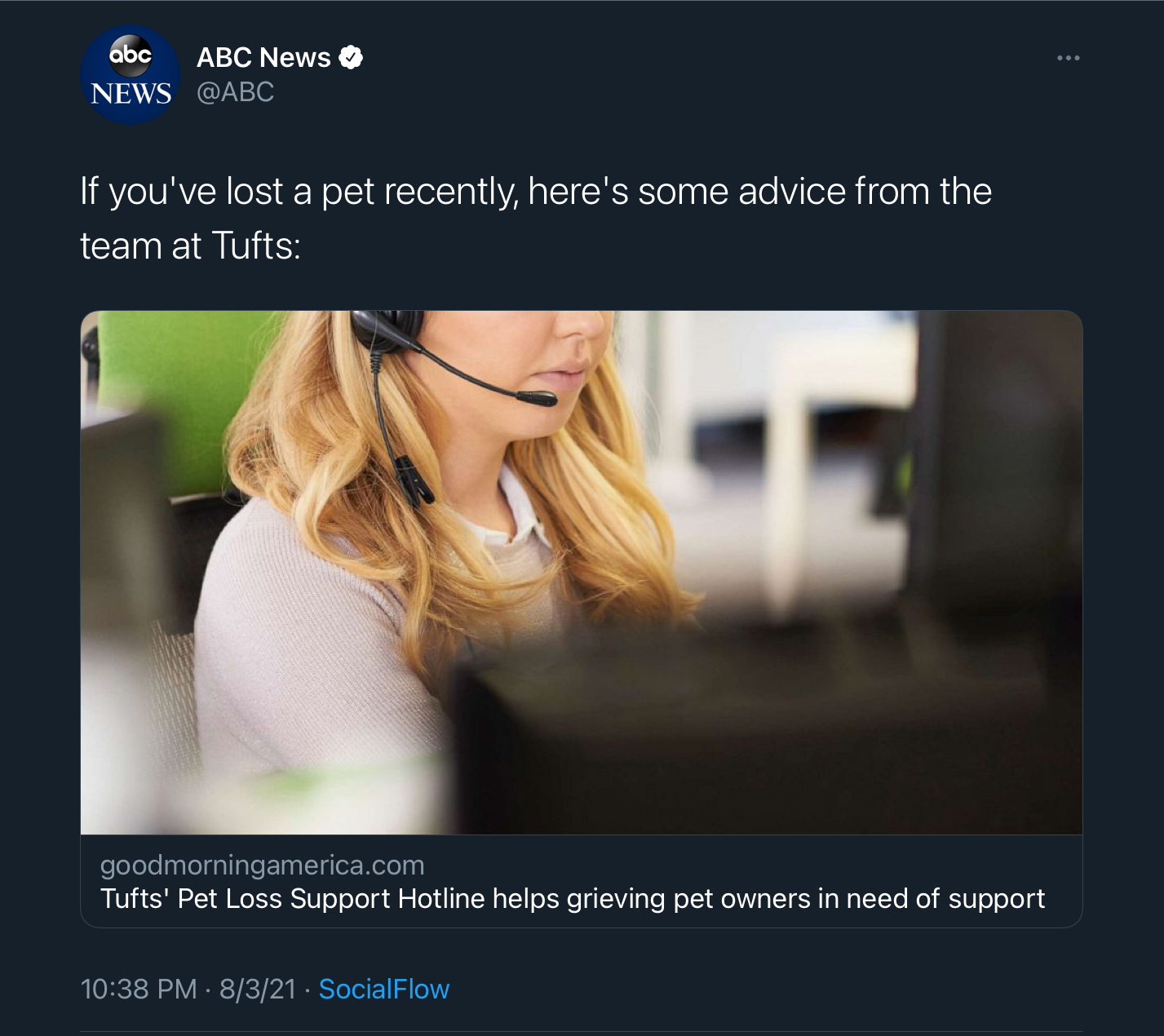Viewport: 1164px width, 1036px height.
Task: Open the link card photo of headset operator
Action: [x=582, y=573]
